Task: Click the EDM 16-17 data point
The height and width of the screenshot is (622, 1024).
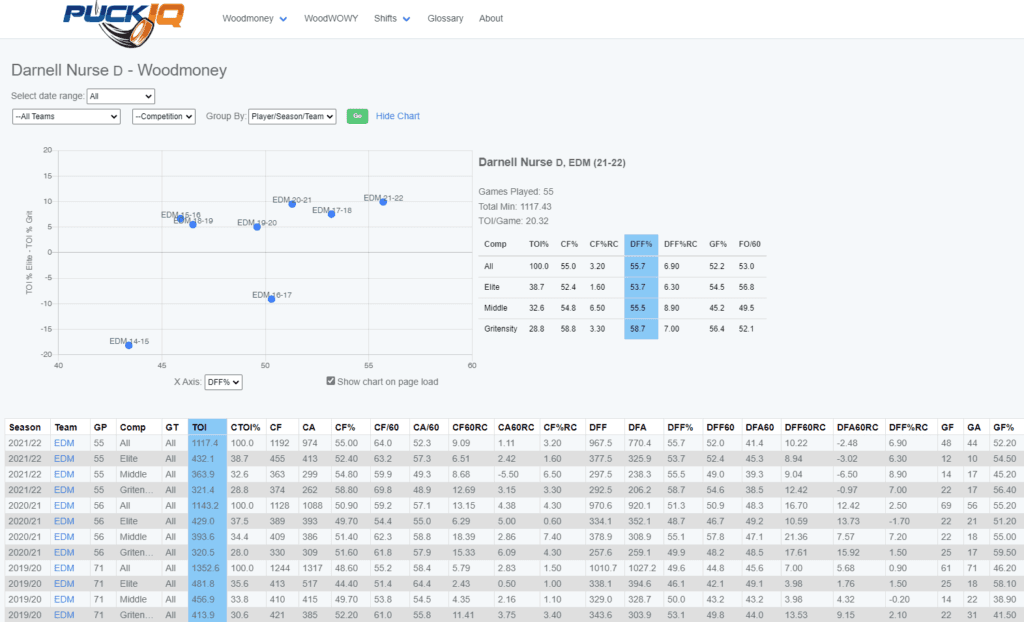Action: (x=271, y=299)
